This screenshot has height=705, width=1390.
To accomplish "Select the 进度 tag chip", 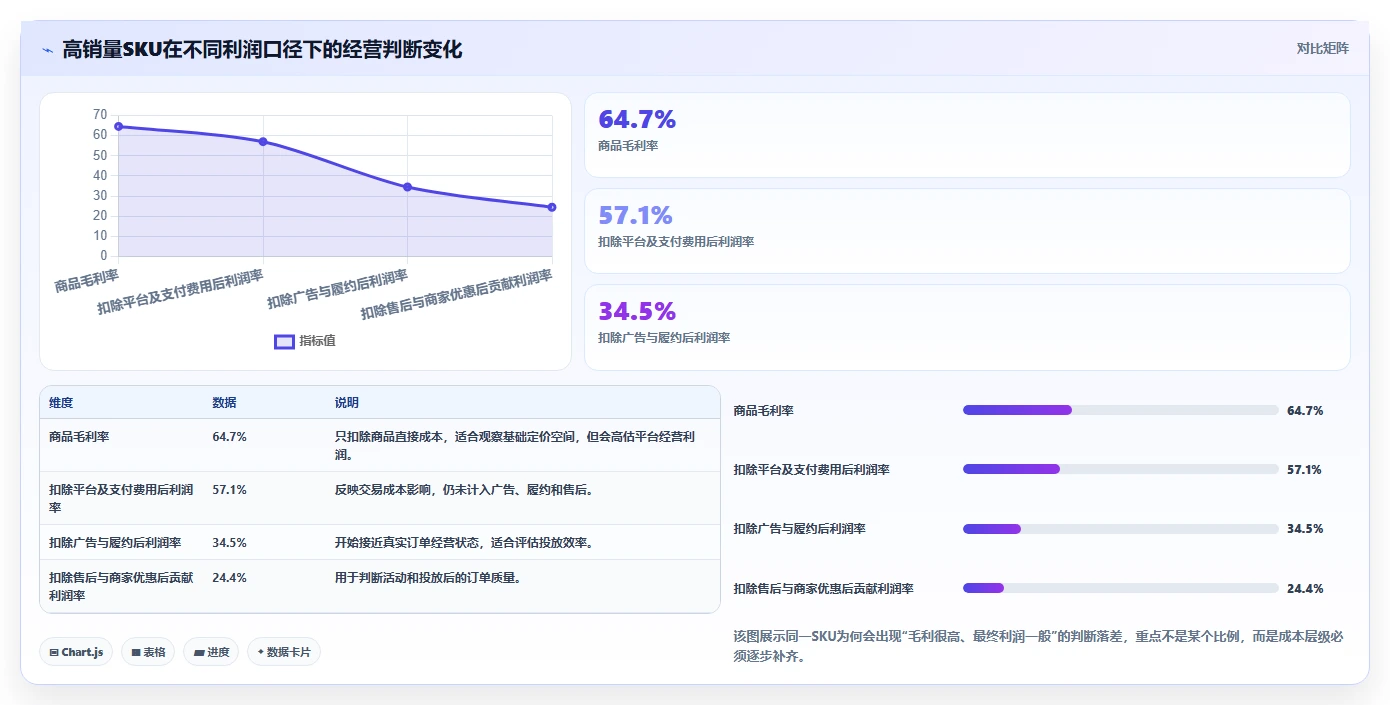I will pyautogui.click(x=211, y=652).
